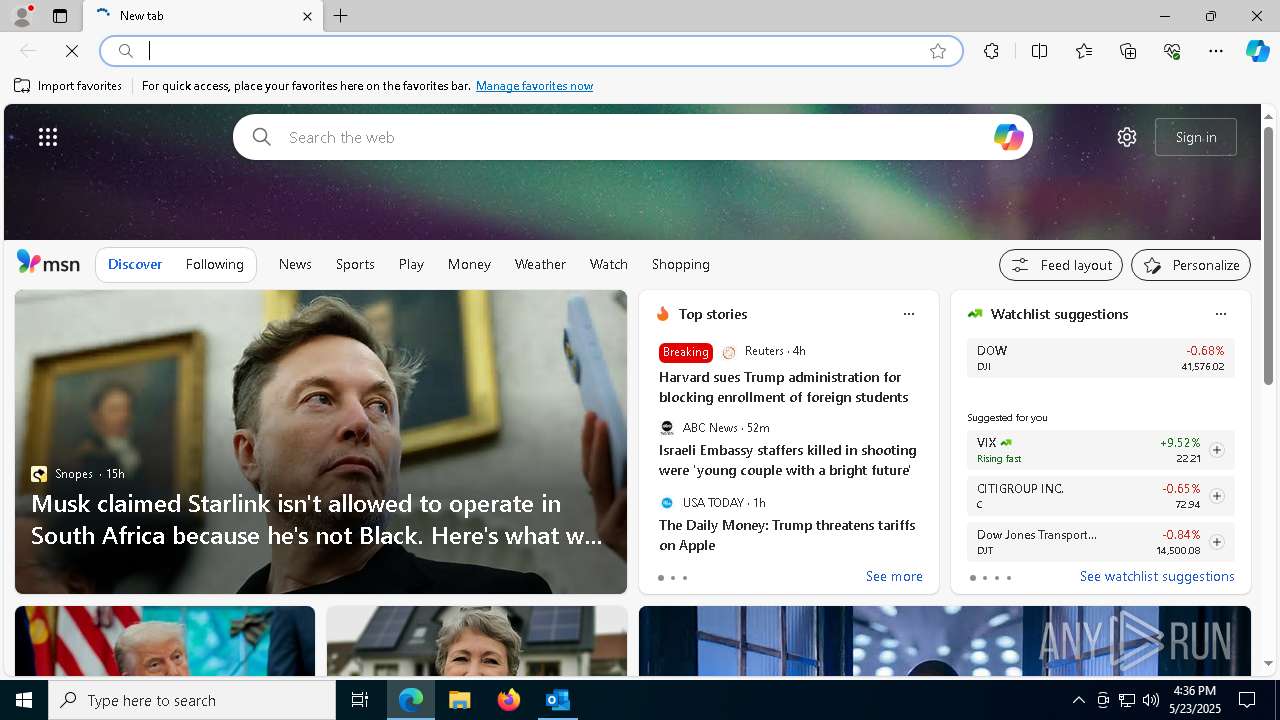Open Feed layout options
Viewport: 1280px width, 720px height.
[x=1061, y=265]
